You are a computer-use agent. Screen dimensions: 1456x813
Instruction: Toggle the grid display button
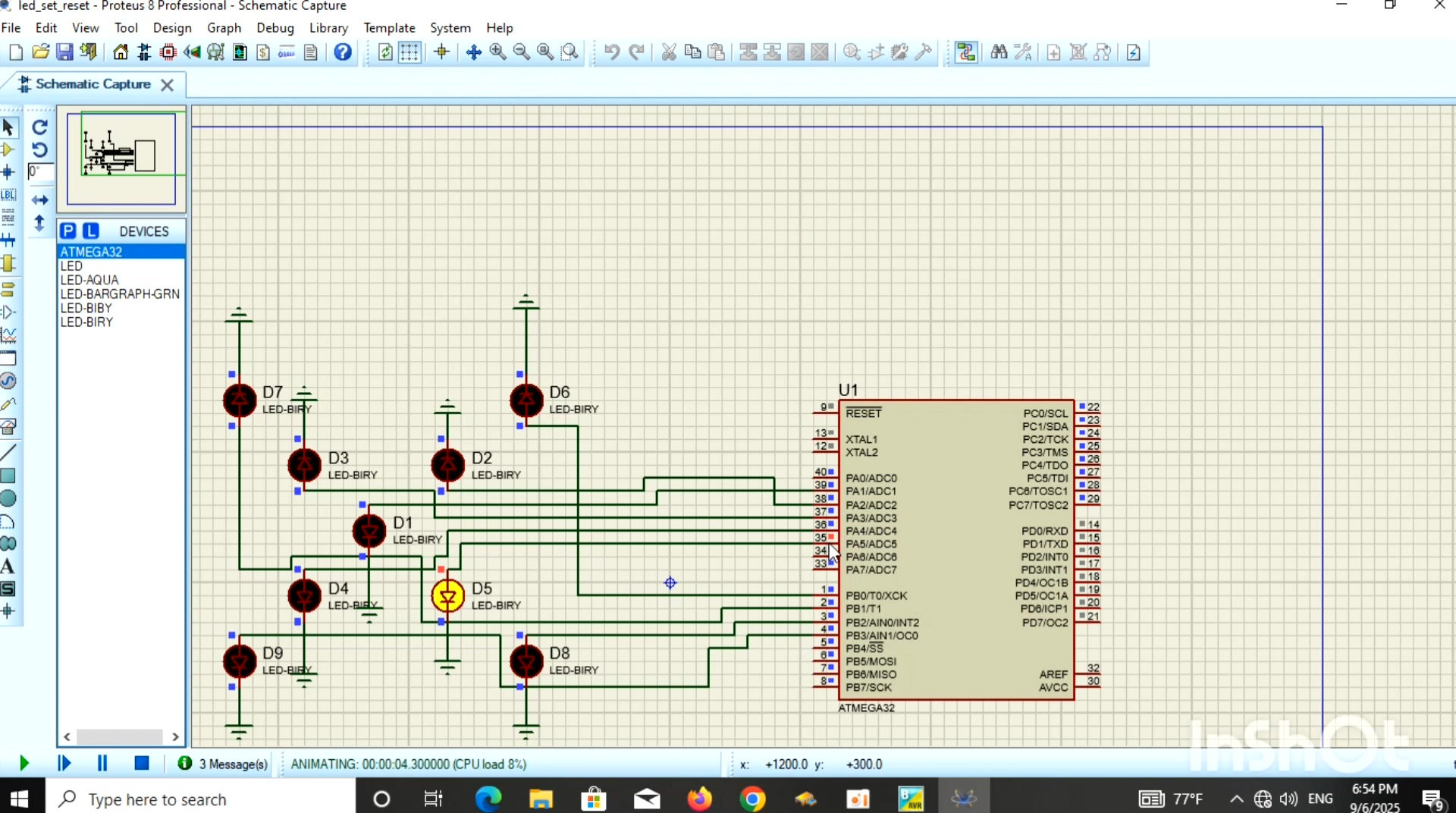pyautogui.click(x=409, y=52)
